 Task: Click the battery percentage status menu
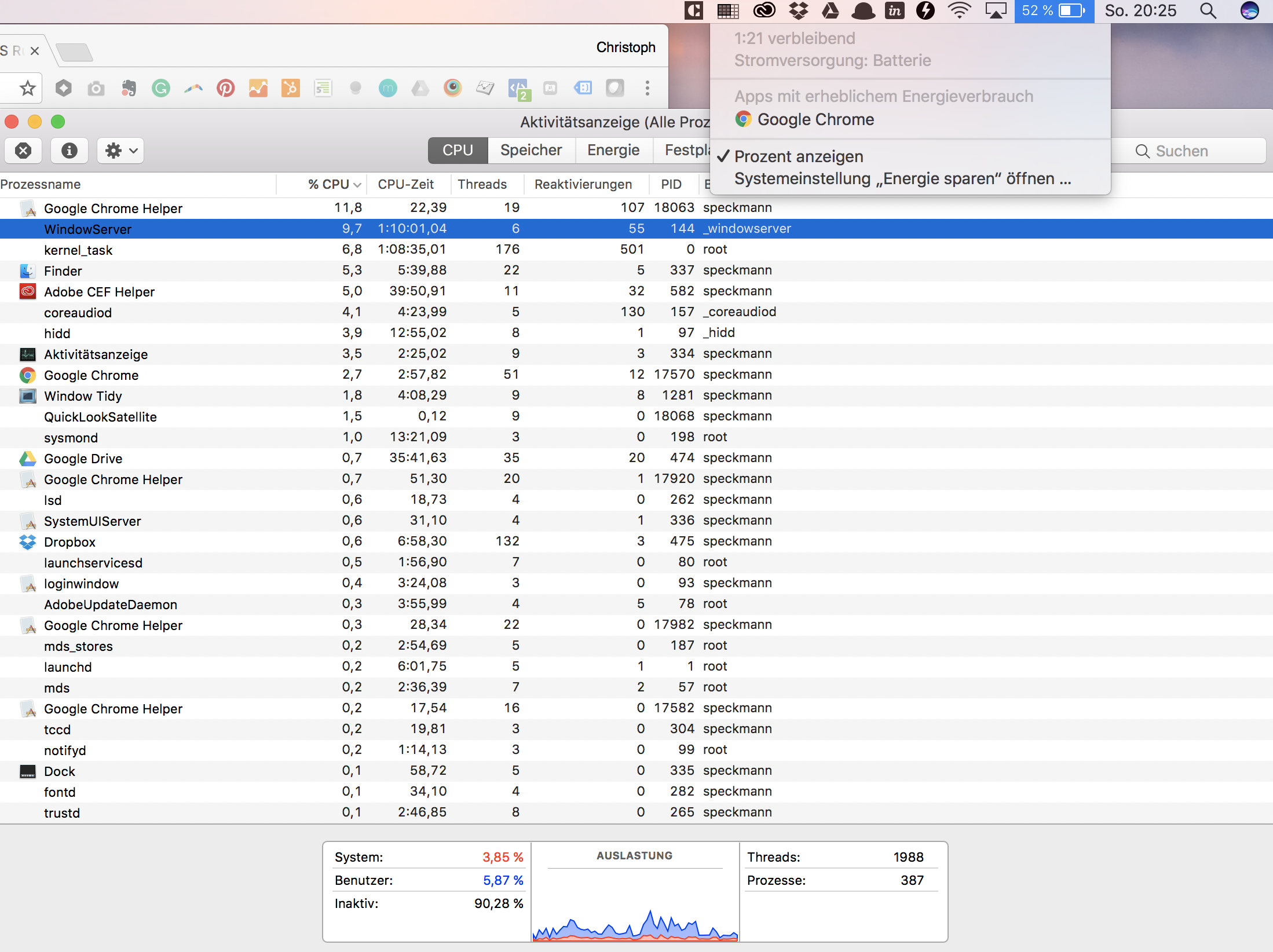point(1053,11)
